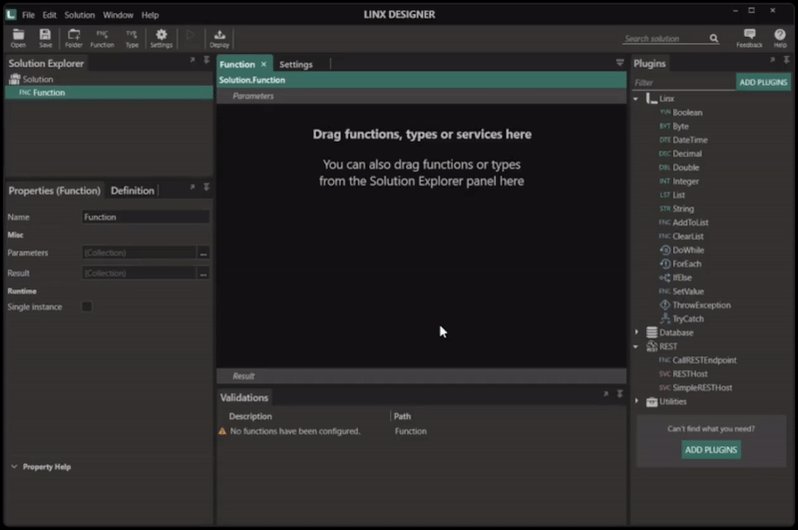The width and height of the screenshot is (798, 530).
Task: Select the Decimal type plugin
Action: (x=680, y=154)
